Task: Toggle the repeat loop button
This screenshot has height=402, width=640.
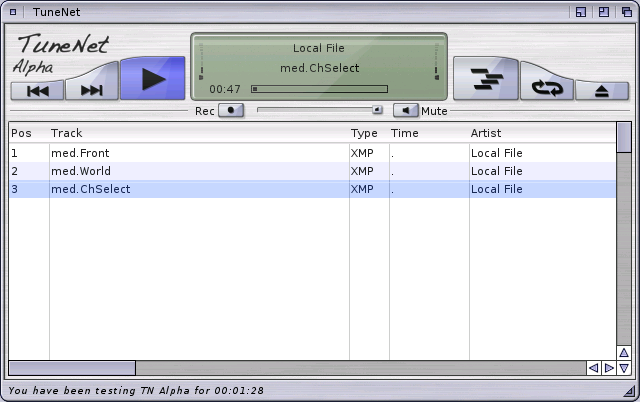Action: pos(547,88)
